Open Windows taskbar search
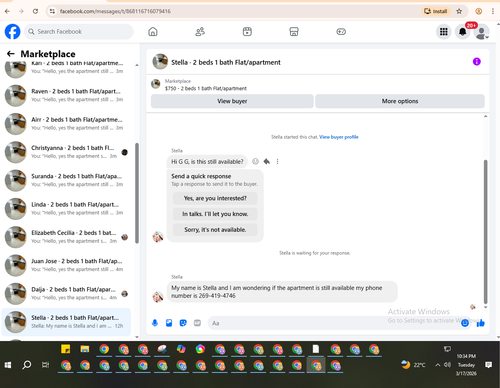The image size is (500, 388). 27,365
